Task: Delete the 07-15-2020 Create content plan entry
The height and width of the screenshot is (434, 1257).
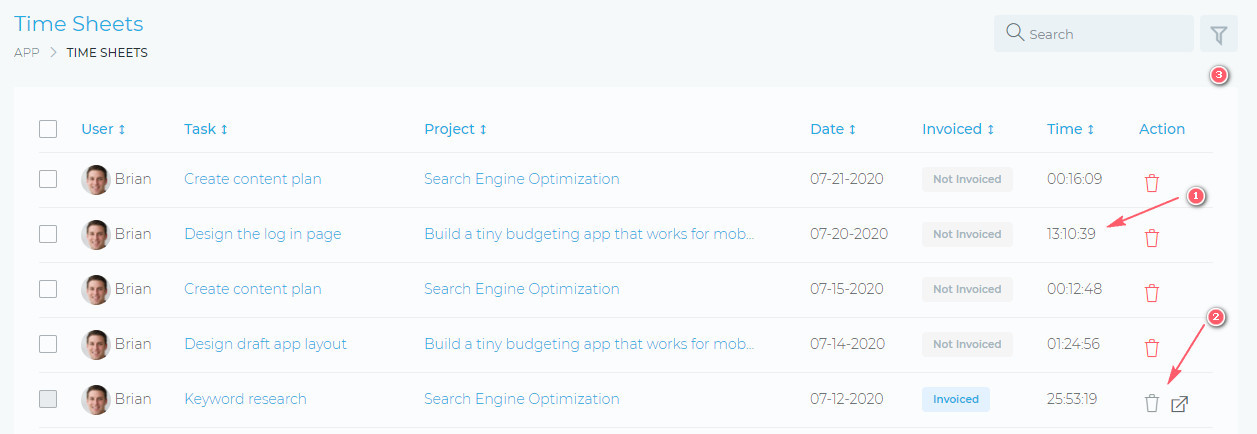Action: [1152, 293]
